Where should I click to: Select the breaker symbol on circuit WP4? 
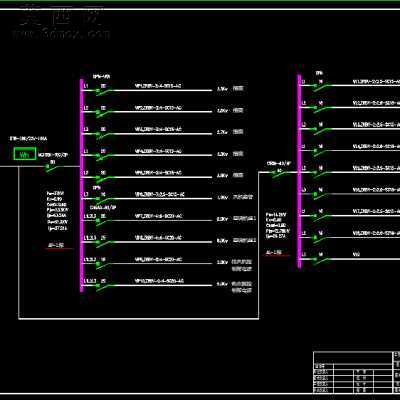(104, 156)
